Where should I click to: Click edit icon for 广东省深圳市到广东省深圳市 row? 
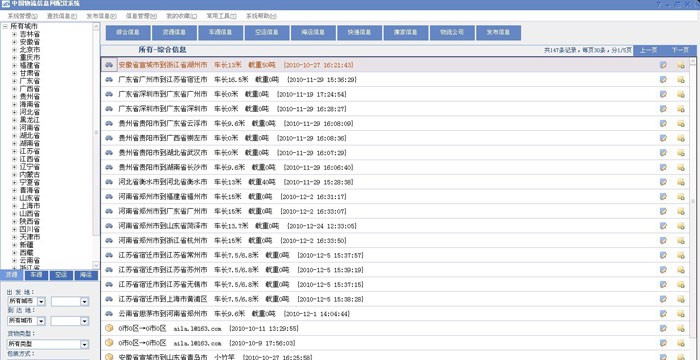663,109
